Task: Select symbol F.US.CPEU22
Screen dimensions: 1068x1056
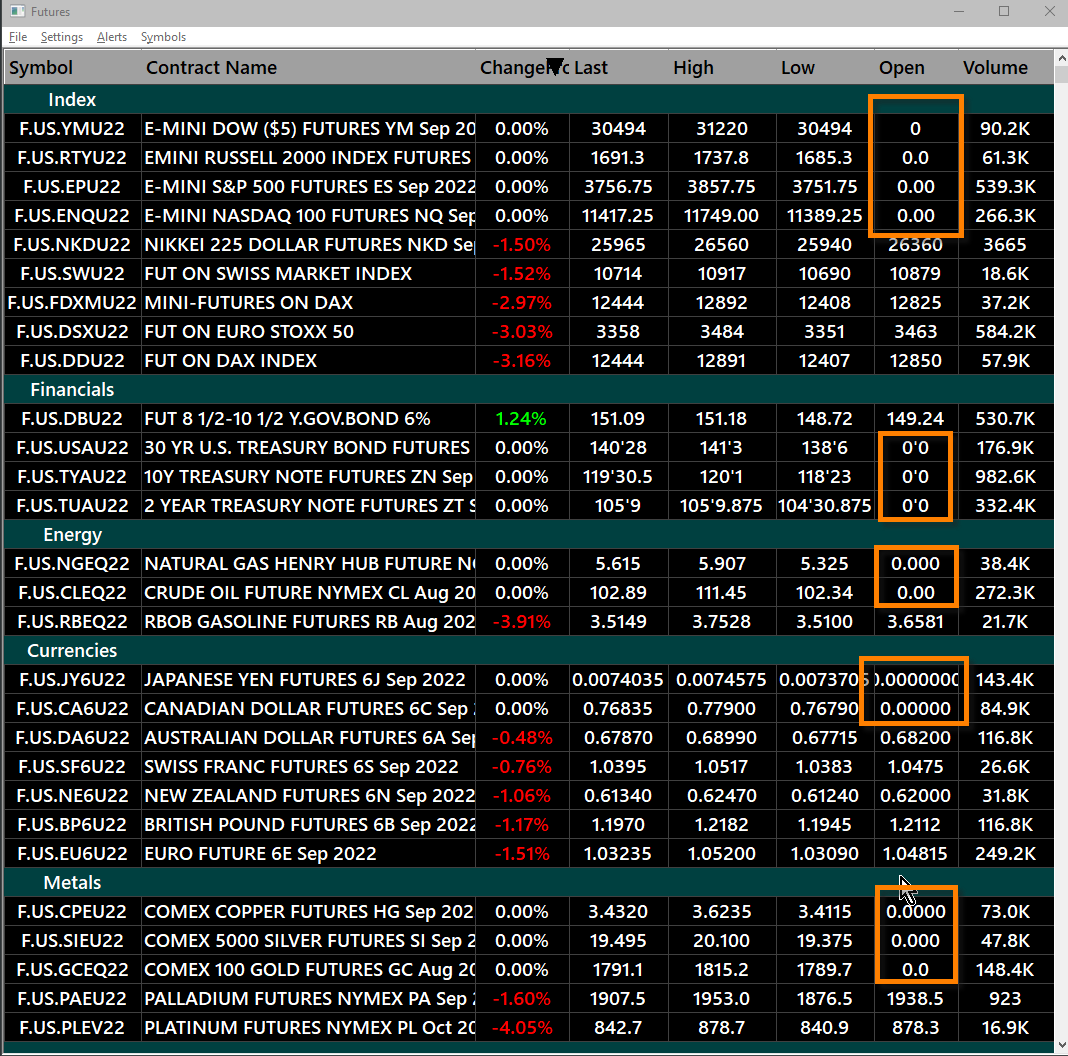Action: click(x=72, y=912)
